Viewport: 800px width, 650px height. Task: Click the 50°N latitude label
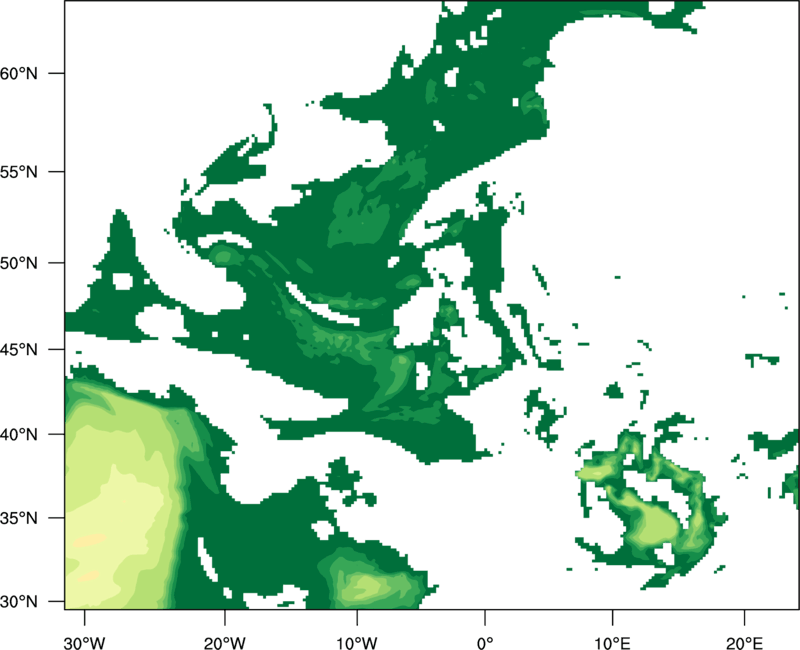click(19, 263)
